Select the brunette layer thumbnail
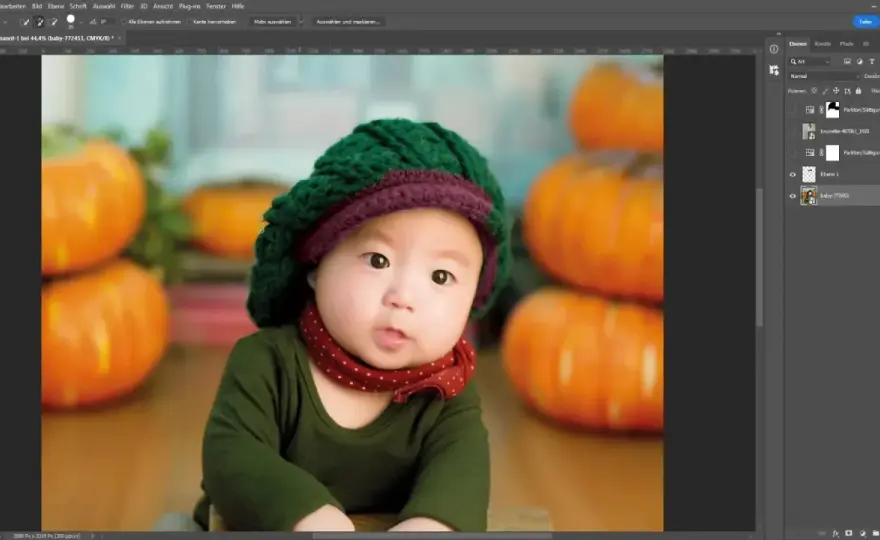The height and width of the screenshot is (540, 880). tap(809, 131)
